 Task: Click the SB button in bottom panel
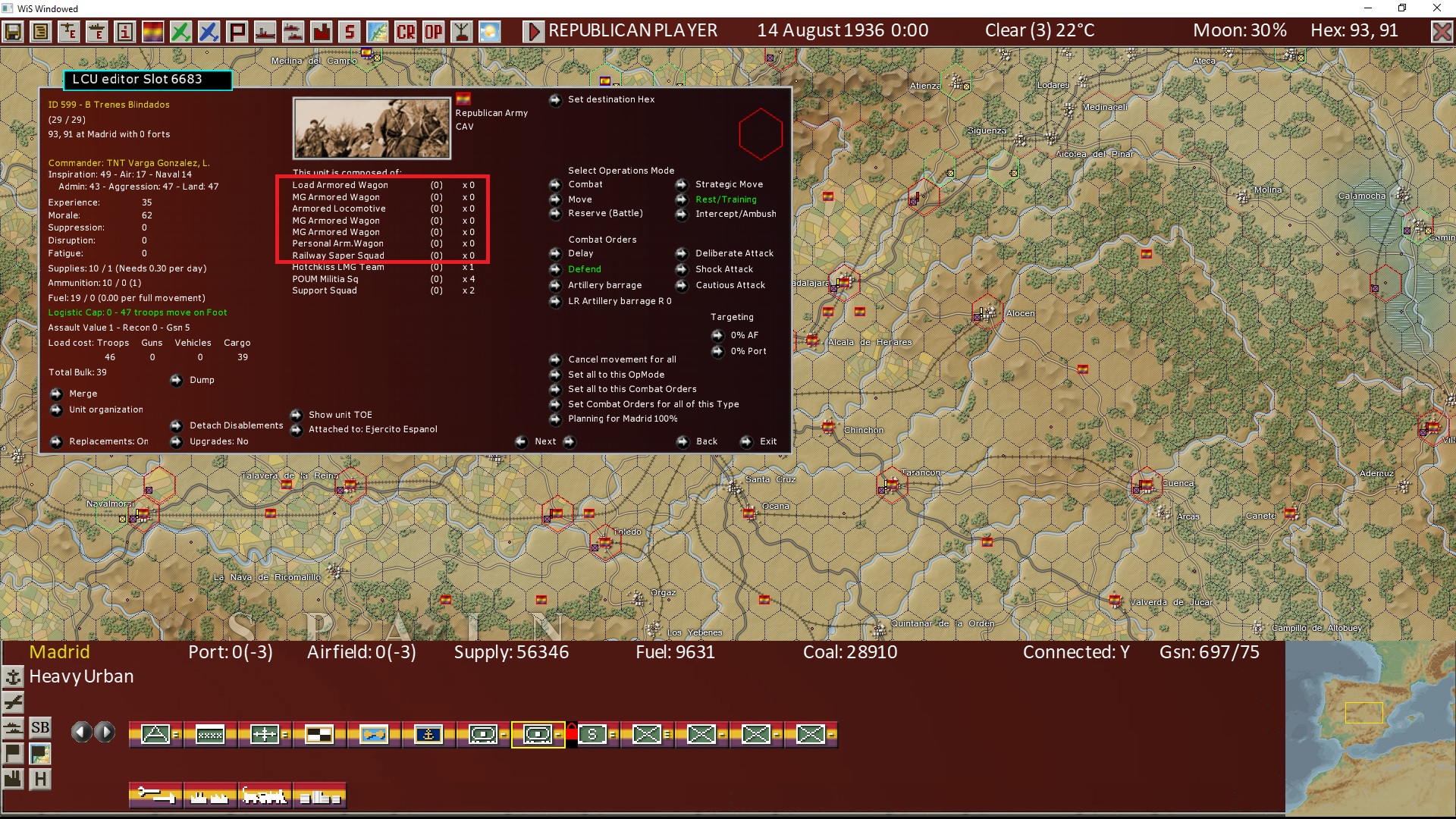(x=40, y=728)
